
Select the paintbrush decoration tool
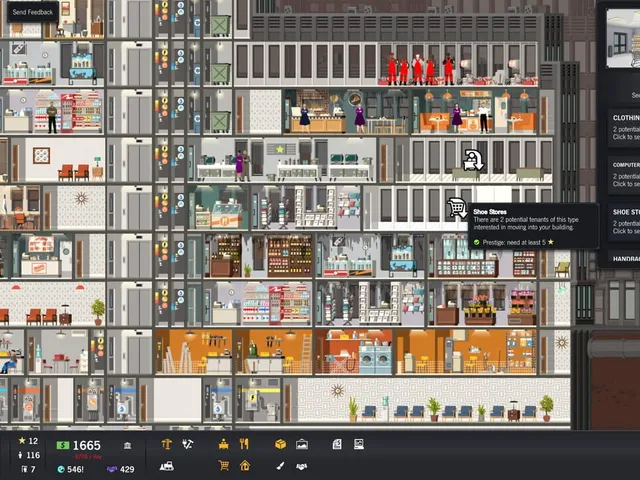280,466
